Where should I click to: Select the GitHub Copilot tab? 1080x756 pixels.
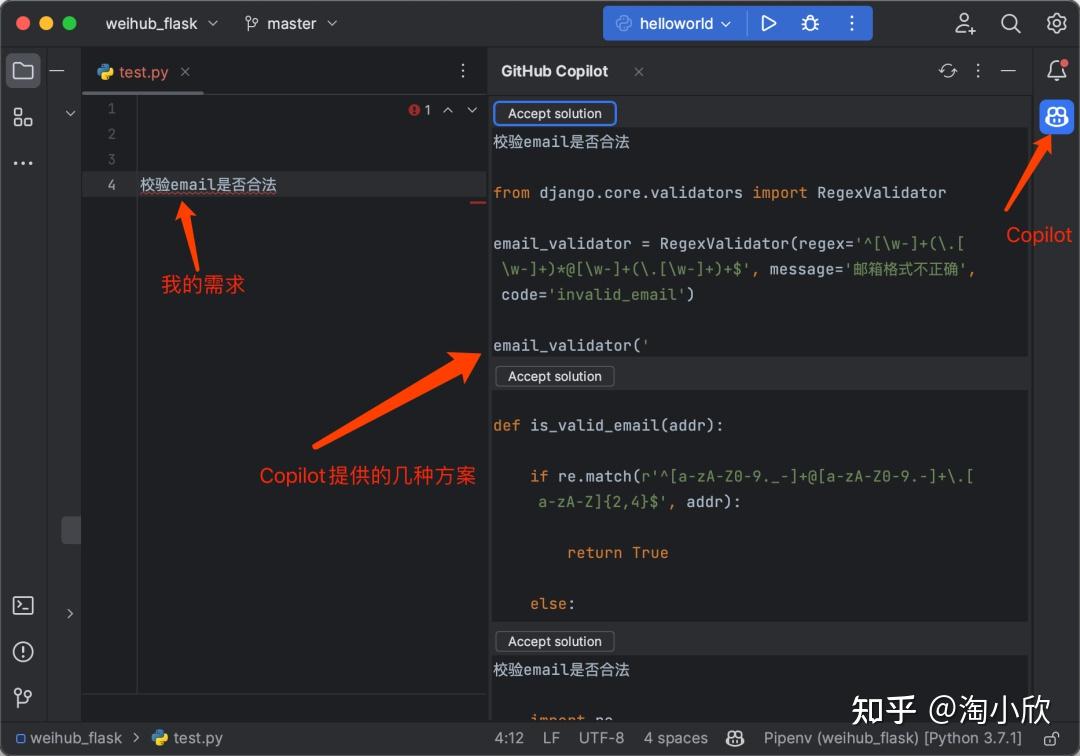tap(554, 71)
